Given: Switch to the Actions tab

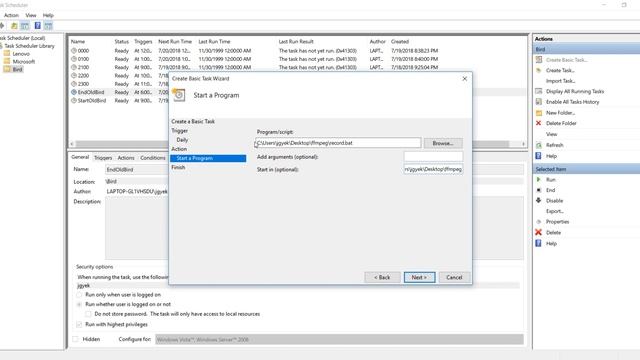Looking at the screenshot, I should click(x=126, y=158).
